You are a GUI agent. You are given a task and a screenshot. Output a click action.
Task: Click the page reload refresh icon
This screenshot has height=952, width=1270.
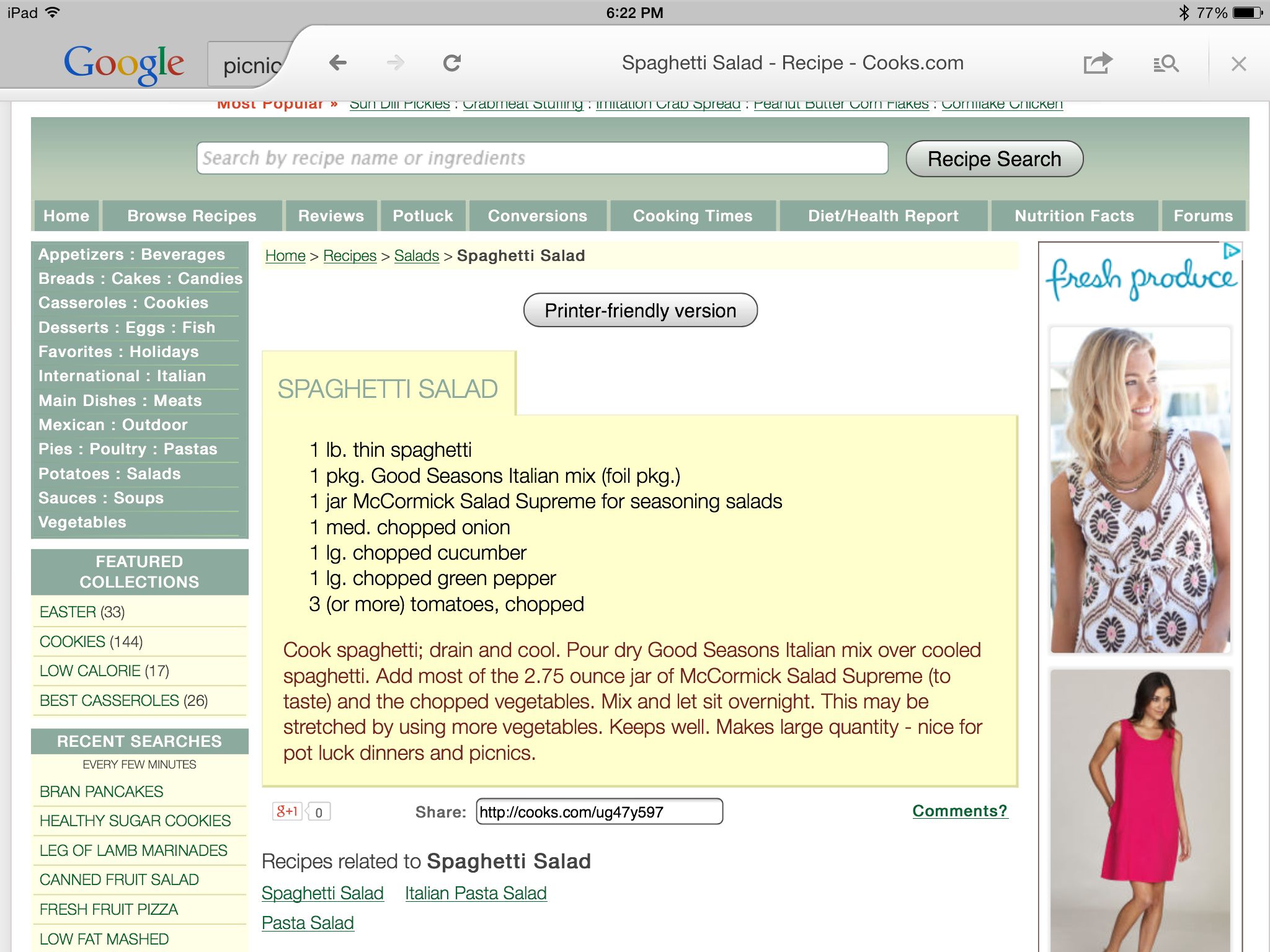point(453,62)
